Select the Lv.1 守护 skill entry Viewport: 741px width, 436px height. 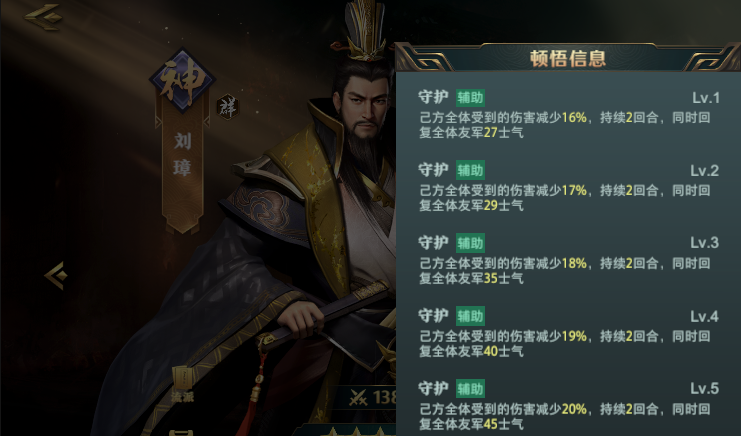click(x=569, y=114)
